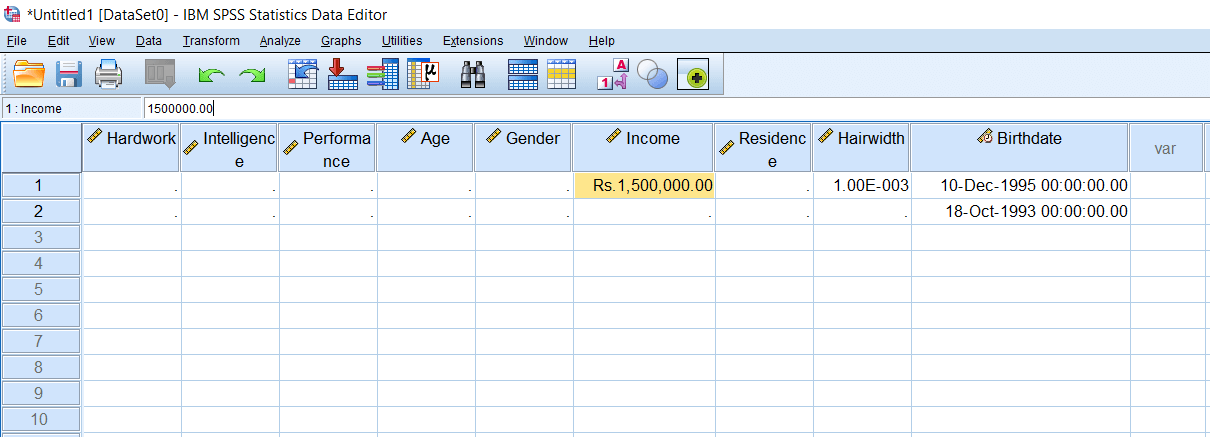Viewport: 1210px width, 437px height.
Task: Select the Hardwork column header
Action: [x=130, y=148]
